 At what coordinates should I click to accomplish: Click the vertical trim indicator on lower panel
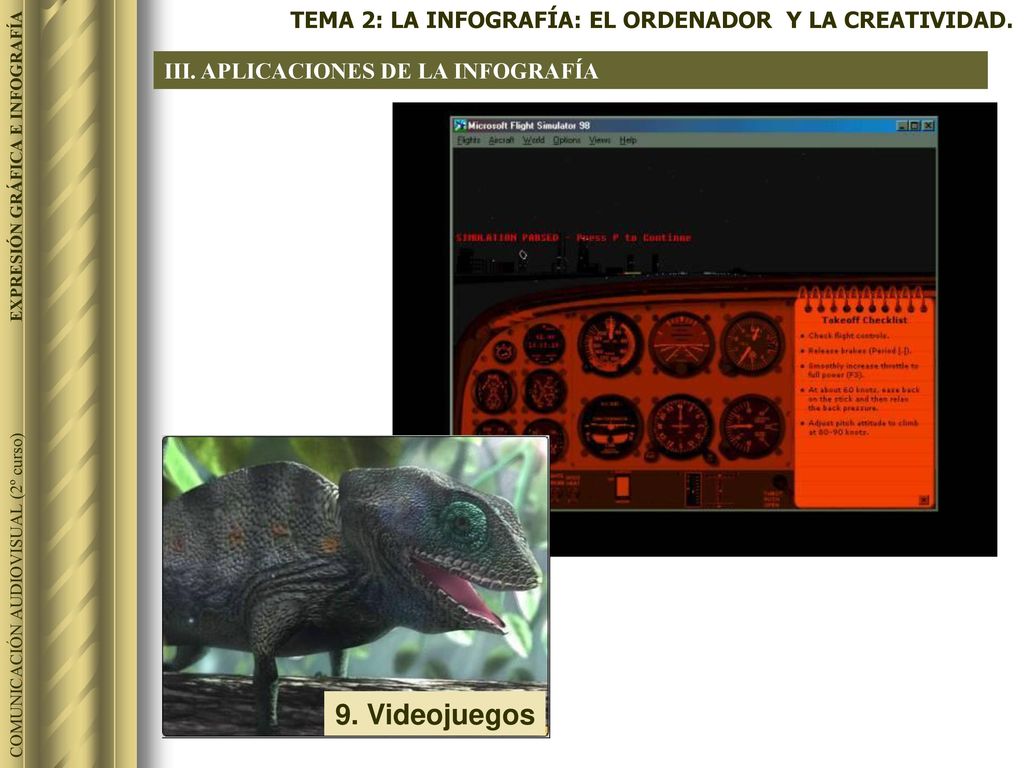coord(693,490)
